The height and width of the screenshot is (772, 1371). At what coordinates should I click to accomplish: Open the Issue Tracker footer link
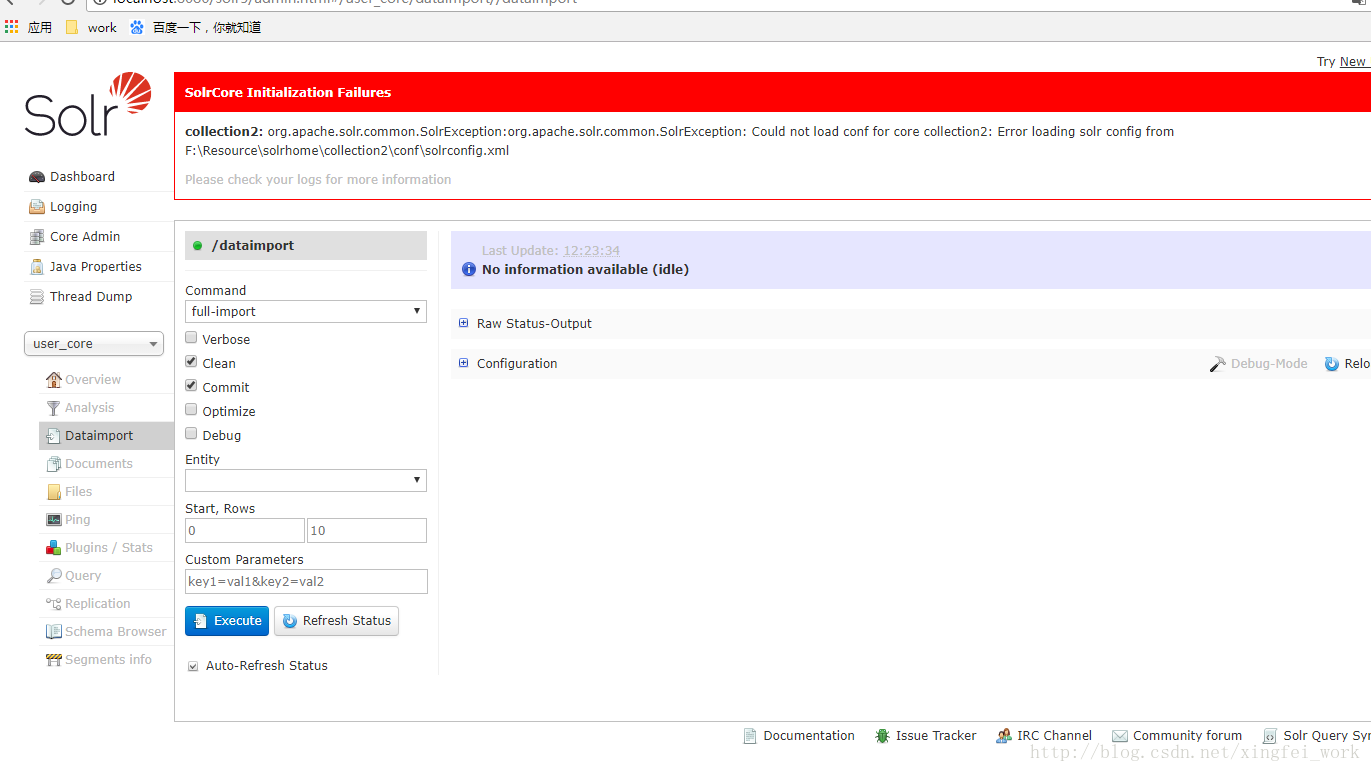click(x=936, y=736)
